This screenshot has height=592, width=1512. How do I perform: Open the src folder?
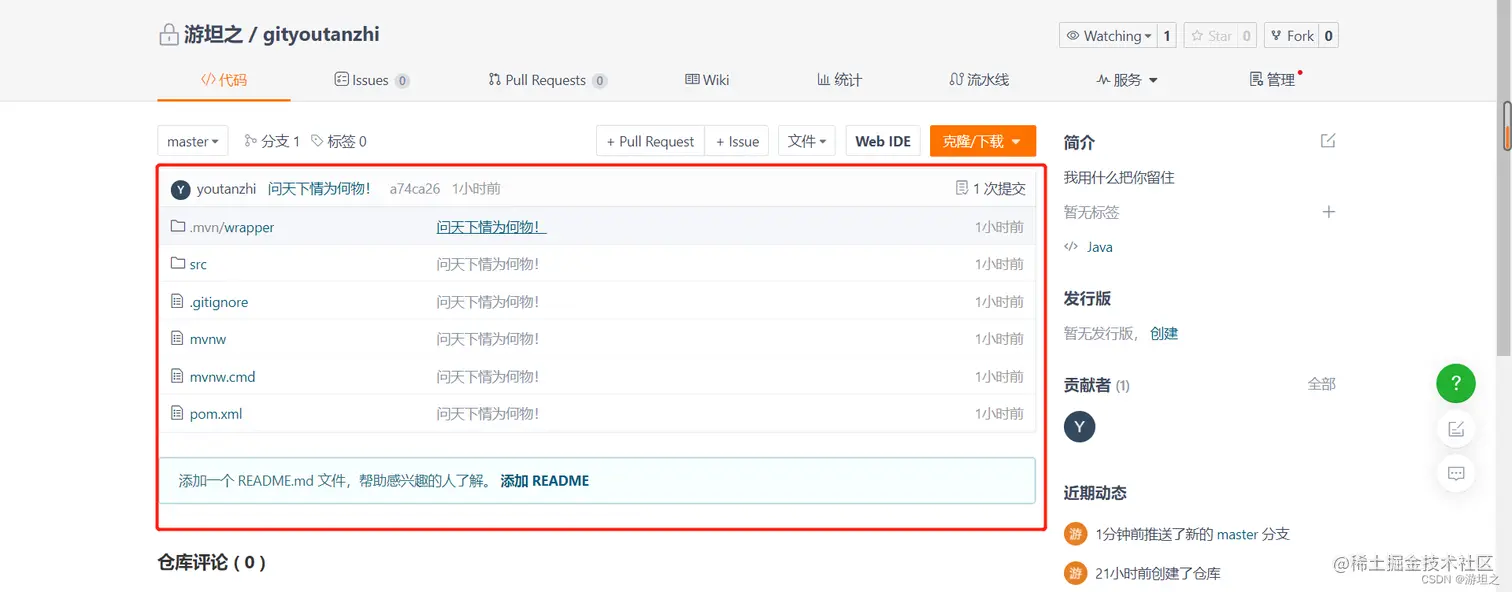pos(198,264)
